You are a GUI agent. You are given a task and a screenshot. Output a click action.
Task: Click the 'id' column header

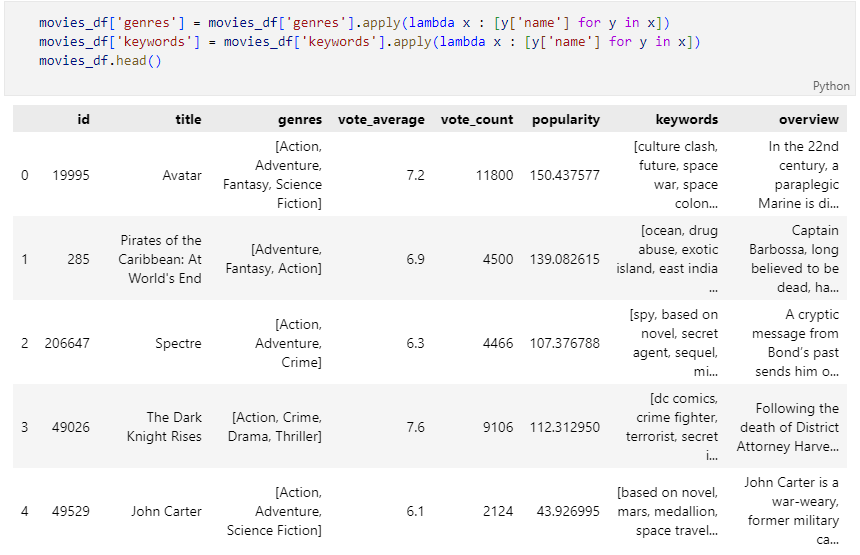click(83, 120)
